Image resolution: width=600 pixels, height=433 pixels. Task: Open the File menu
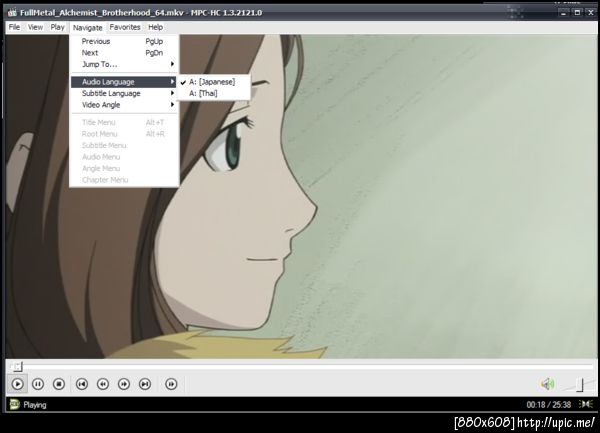click(x=14, y=27)
